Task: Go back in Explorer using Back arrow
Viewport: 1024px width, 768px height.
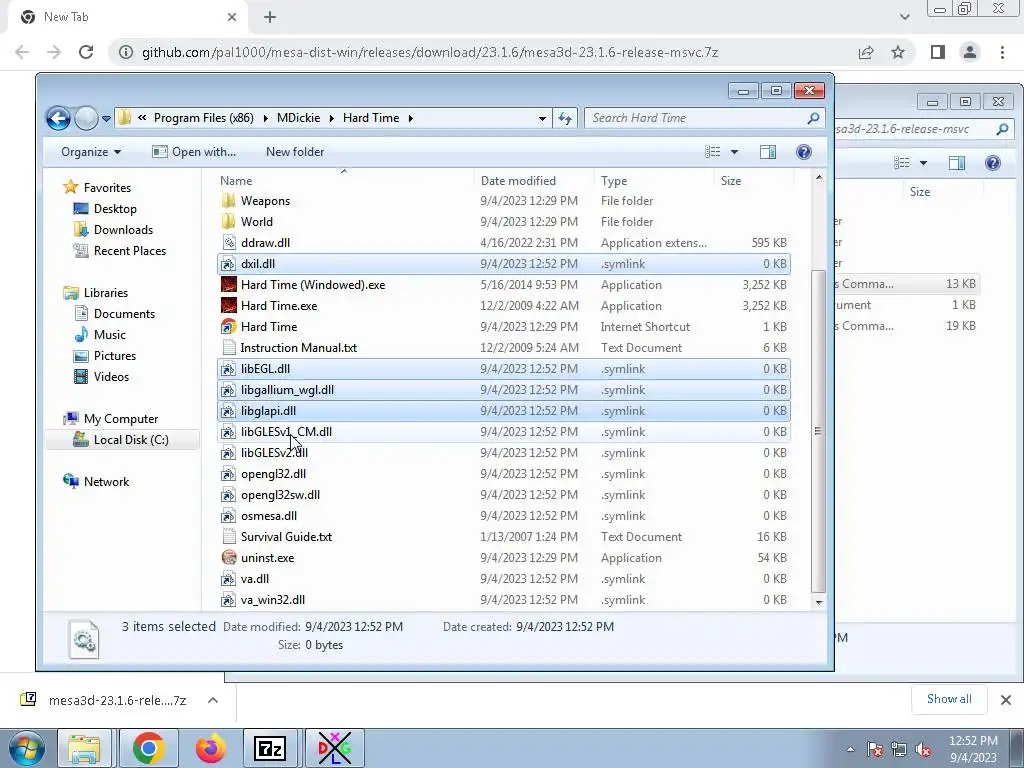Action: pos(58,118)
